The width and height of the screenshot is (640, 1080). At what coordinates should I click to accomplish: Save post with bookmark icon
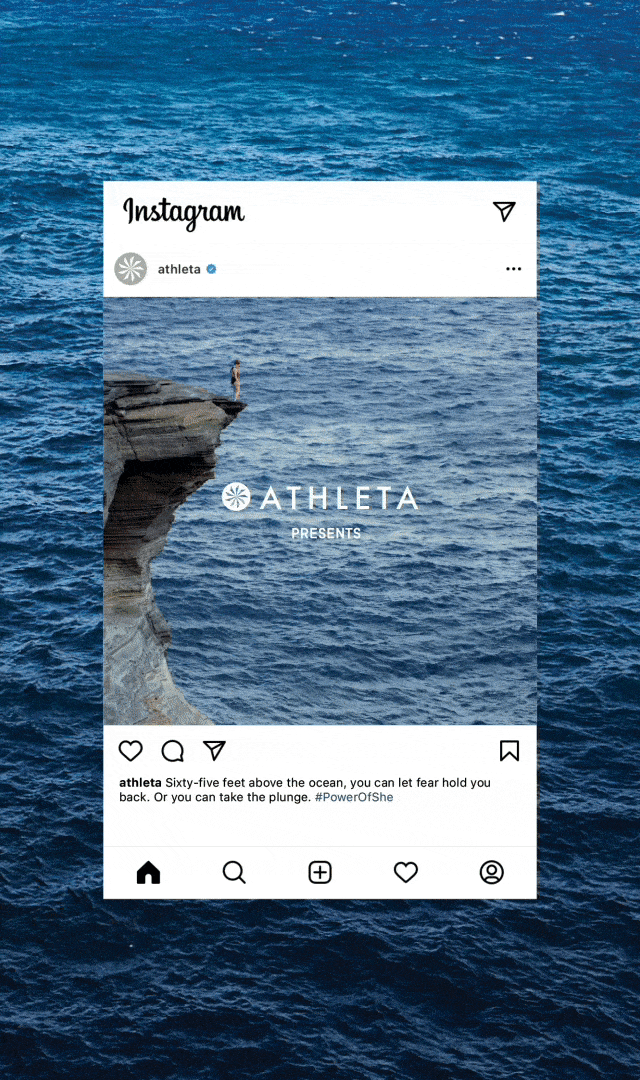509,751
